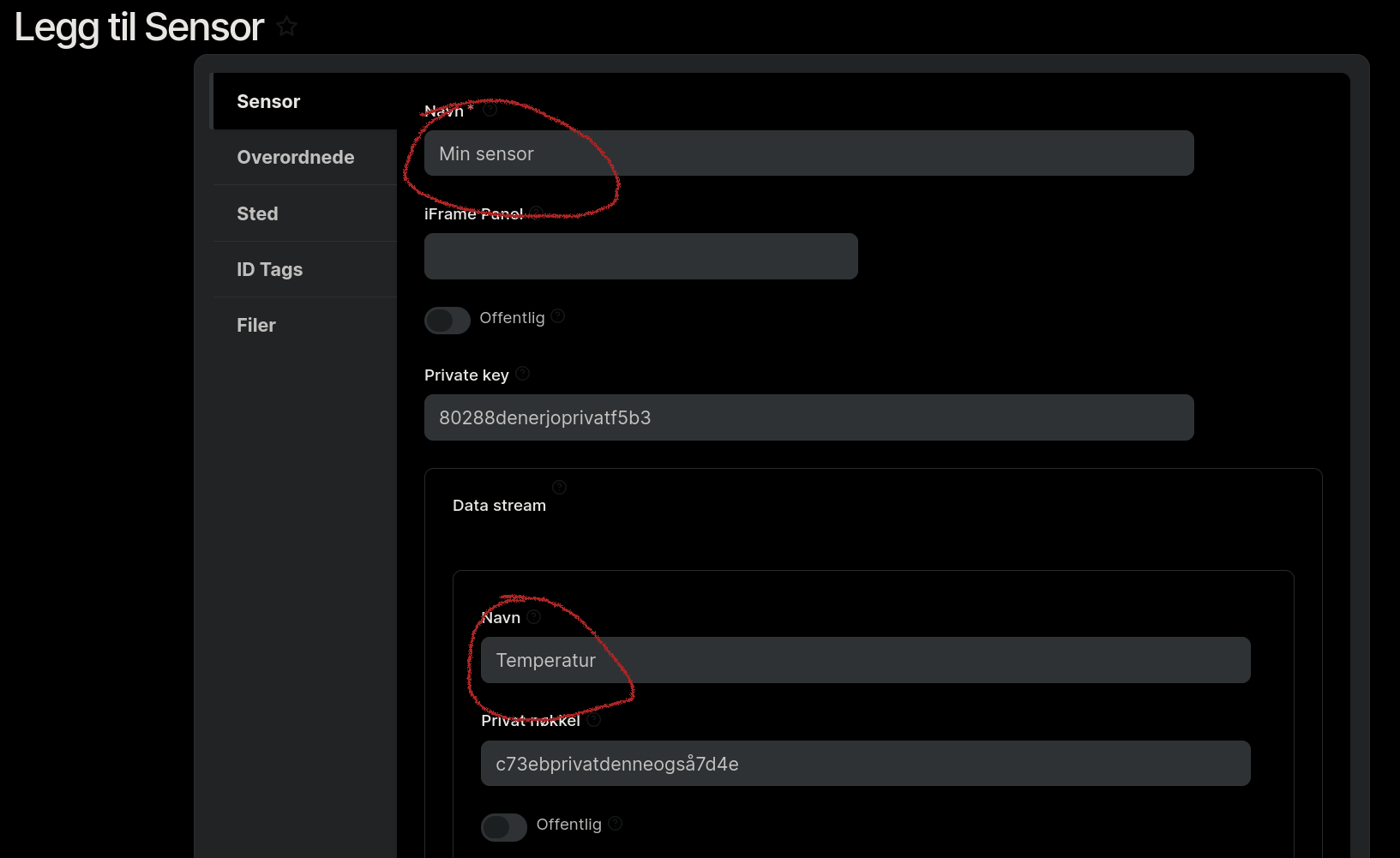This screenshot has height=858, width=1400.
Task: Open help icon beside Private key label
Action: [523, 374]
